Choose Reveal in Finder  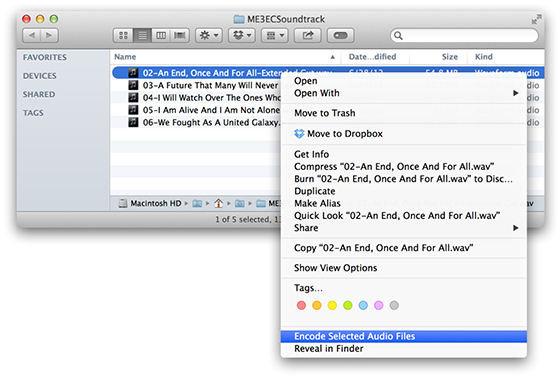[404, 349]
